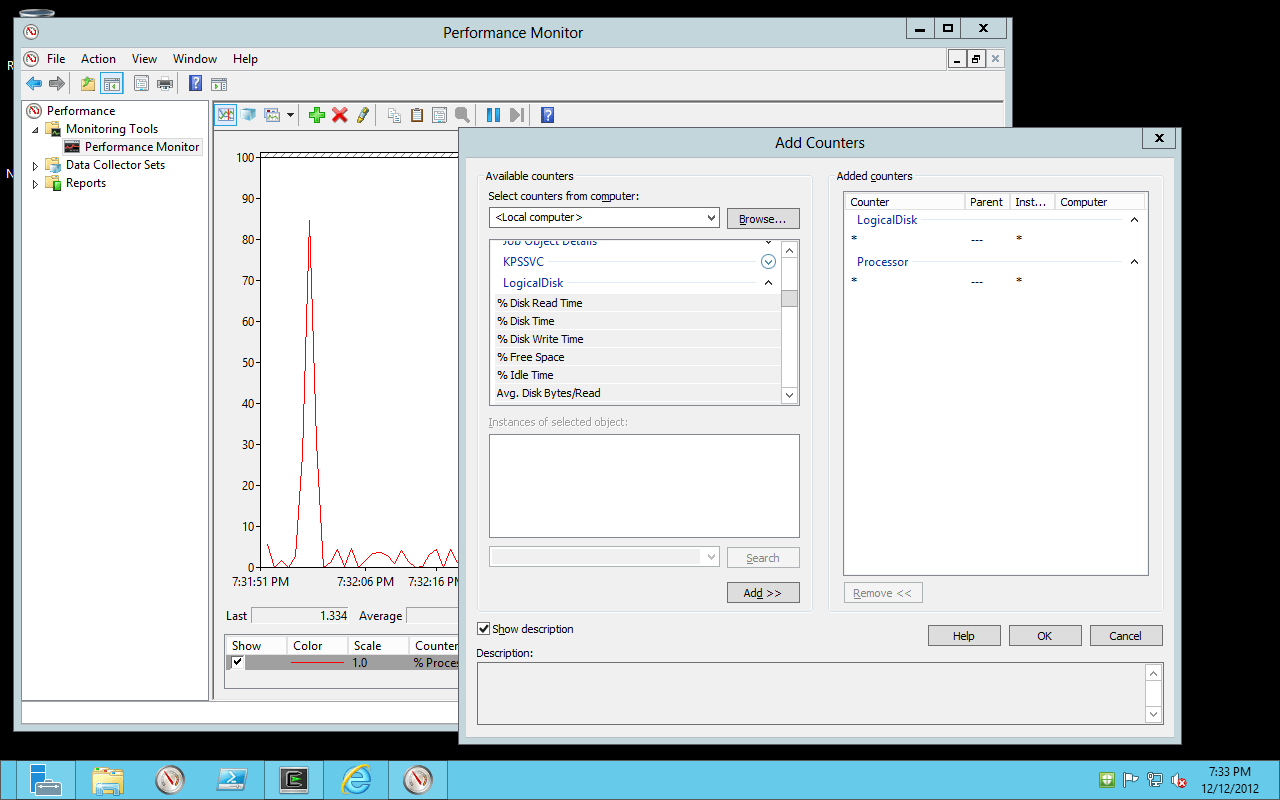Click the Add >> button
1280x800 pixels.
click(763, 593)
